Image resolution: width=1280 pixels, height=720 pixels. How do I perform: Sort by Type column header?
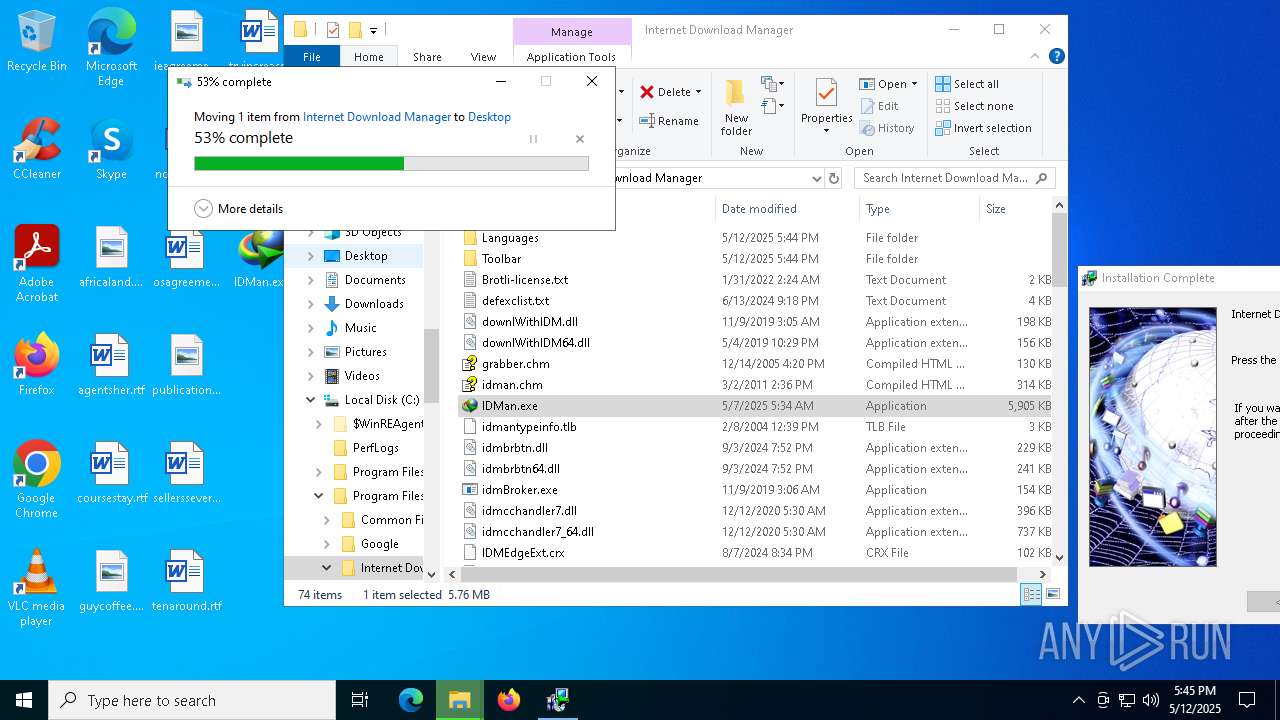[x=919, y=209]
